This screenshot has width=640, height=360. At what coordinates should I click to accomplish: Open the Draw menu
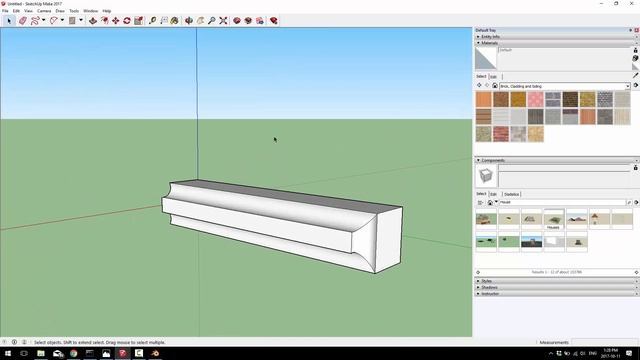60,11
